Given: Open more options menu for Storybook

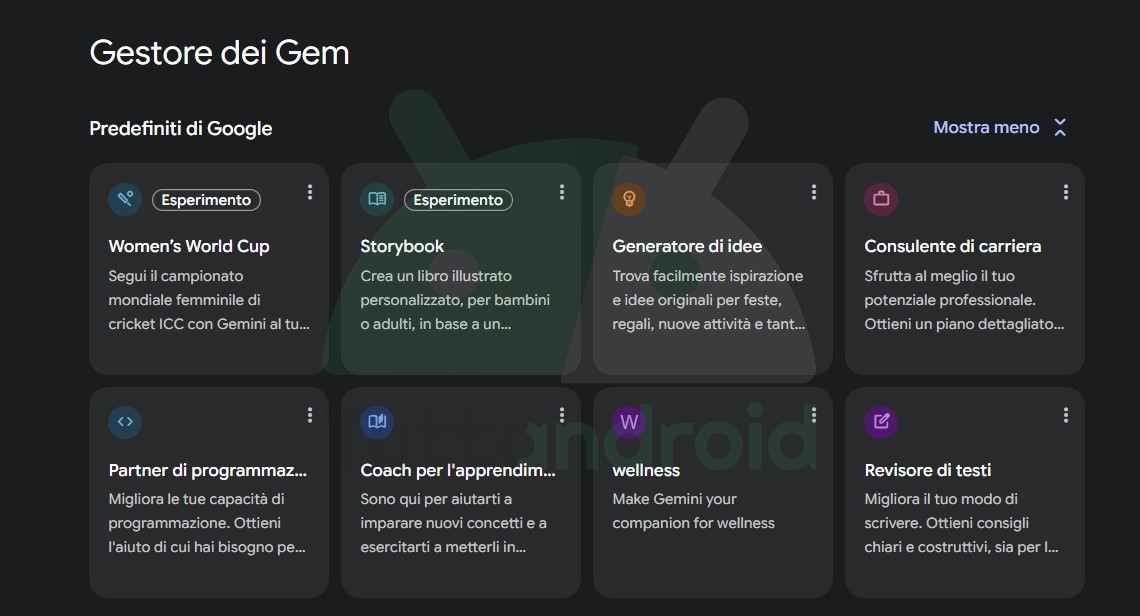Looking at the screenshot, I should 562,192.
